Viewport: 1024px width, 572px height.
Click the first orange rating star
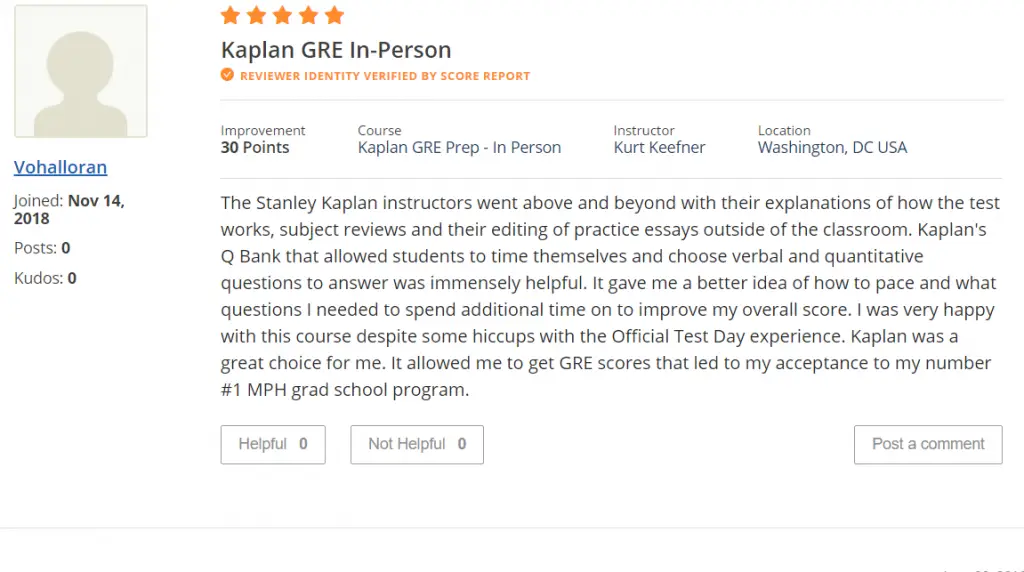[x=231, y=15]
